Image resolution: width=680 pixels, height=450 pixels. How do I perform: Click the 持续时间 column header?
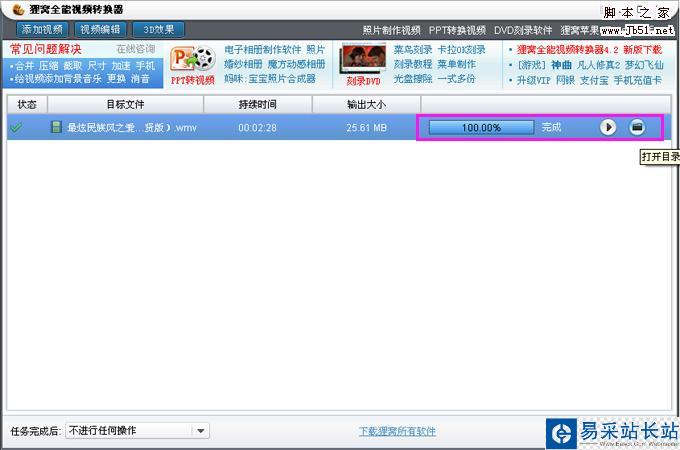click(258, 104)
